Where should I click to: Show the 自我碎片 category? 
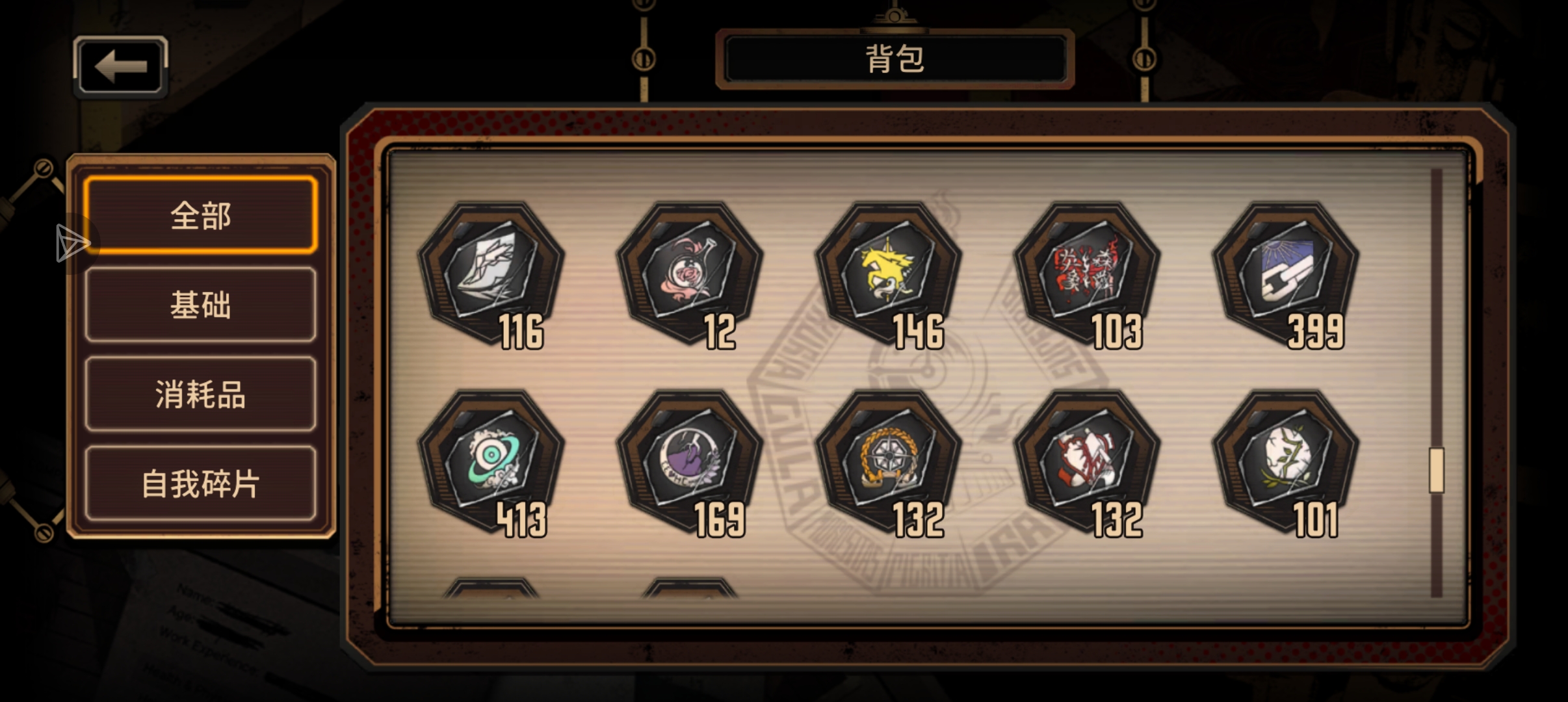click(x=201, y=484)
